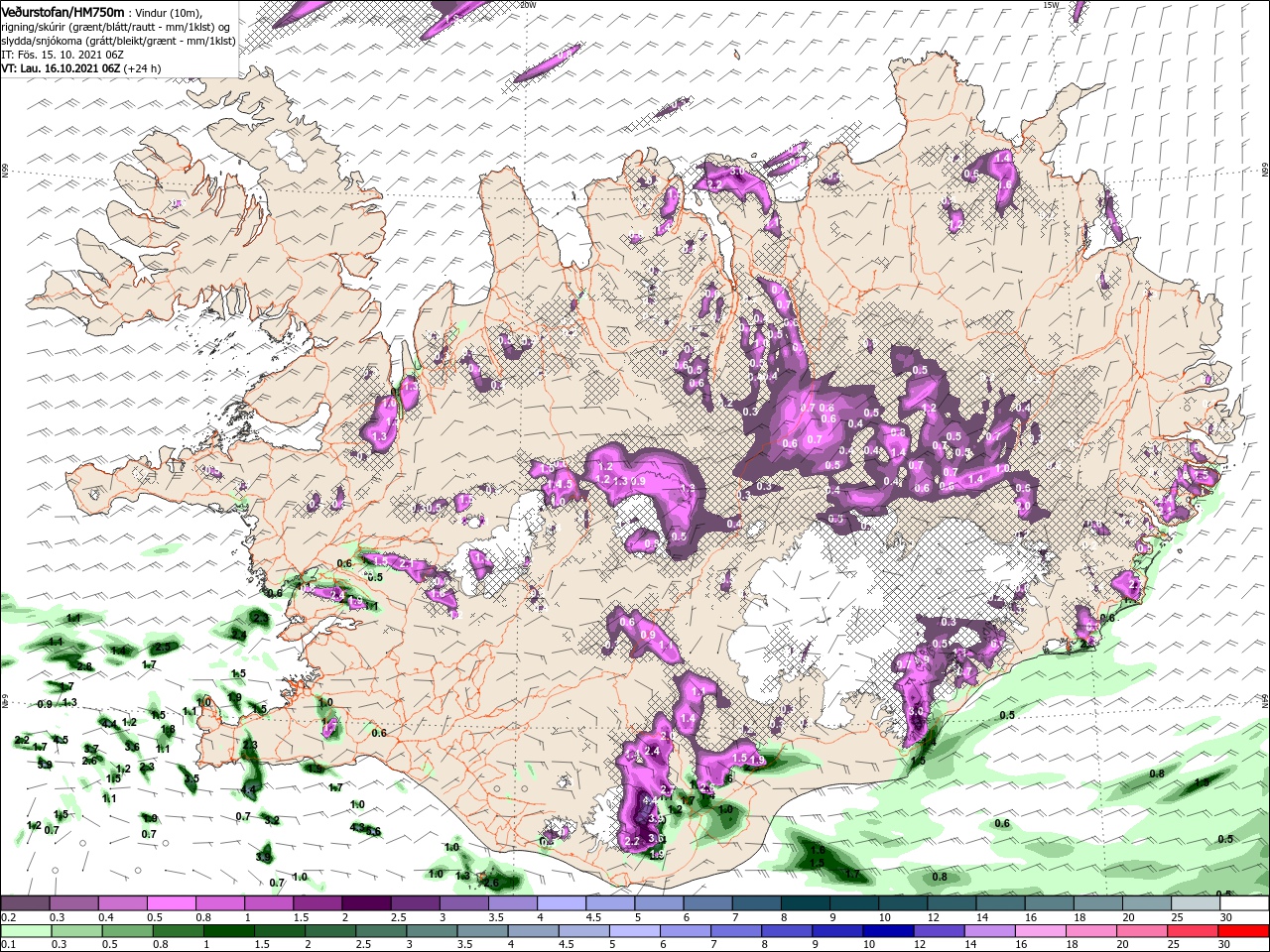Pick the light pink lower swatch between 16 and 18
Image resolution: width=1270 pixels, height=952 pixels.
(x=1041, y=931)
